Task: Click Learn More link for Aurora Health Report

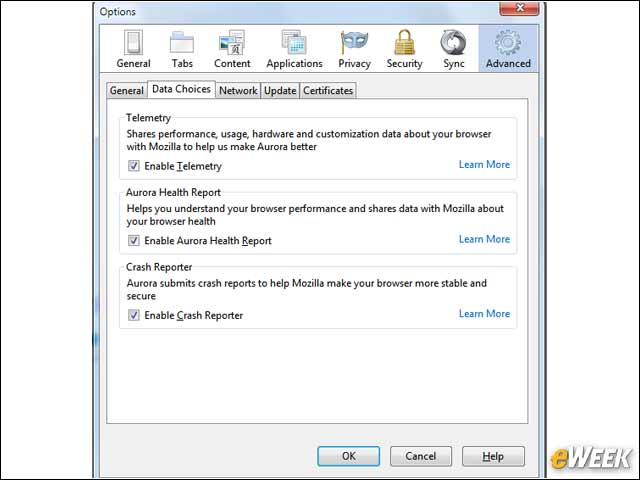Action: click(x=484, y=239)
